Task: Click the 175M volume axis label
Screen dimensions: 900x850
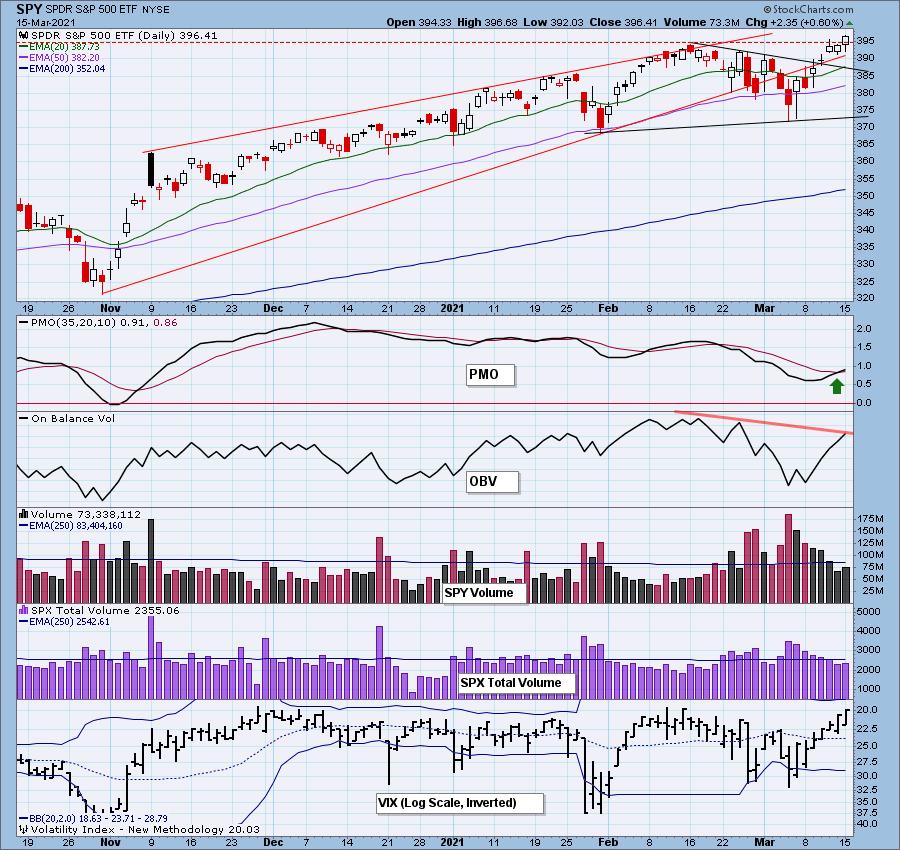Action: coord(870,519)
